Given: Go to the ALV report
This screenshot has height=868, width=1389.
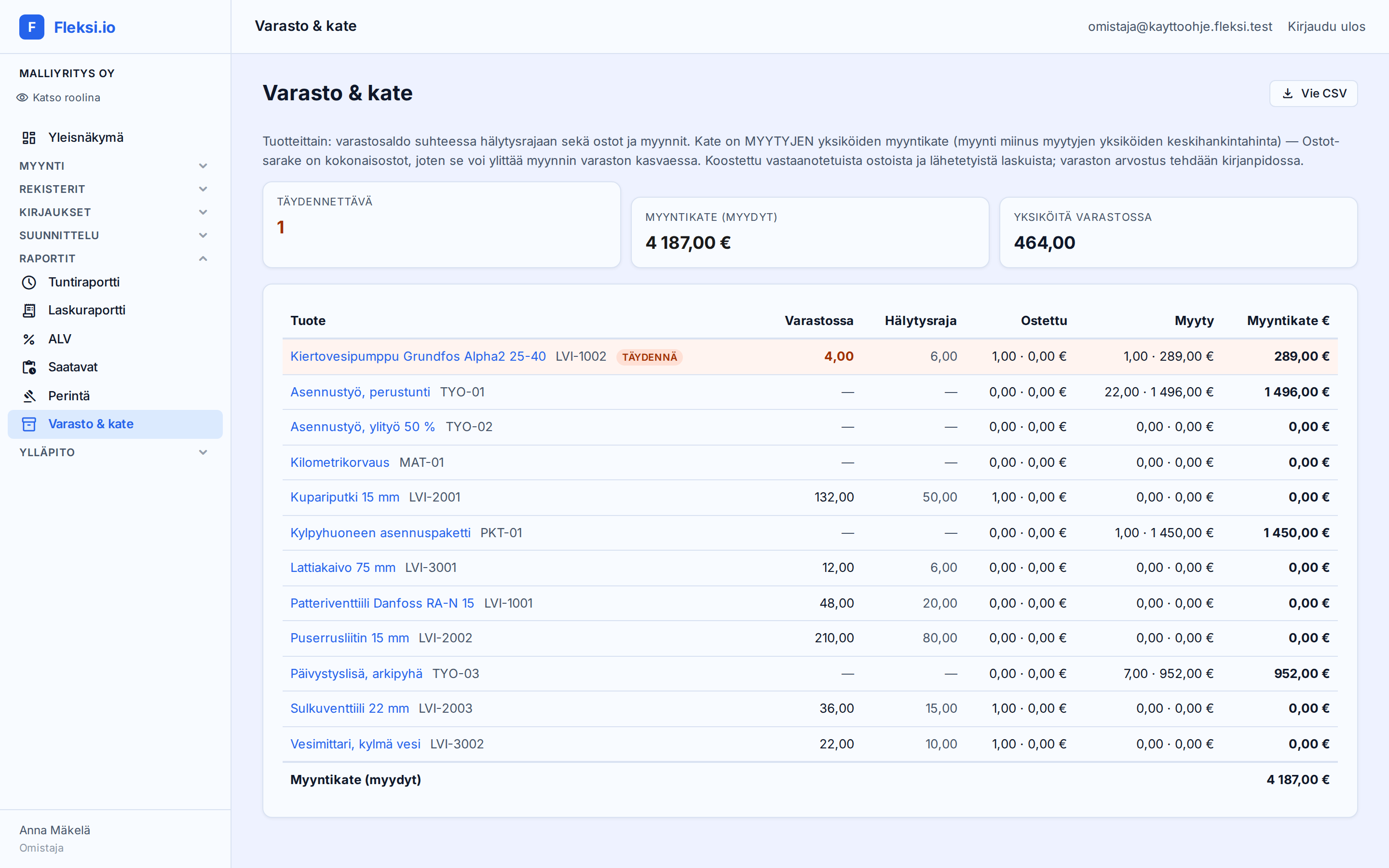Looking at the screenshot, I should (115, 339).
